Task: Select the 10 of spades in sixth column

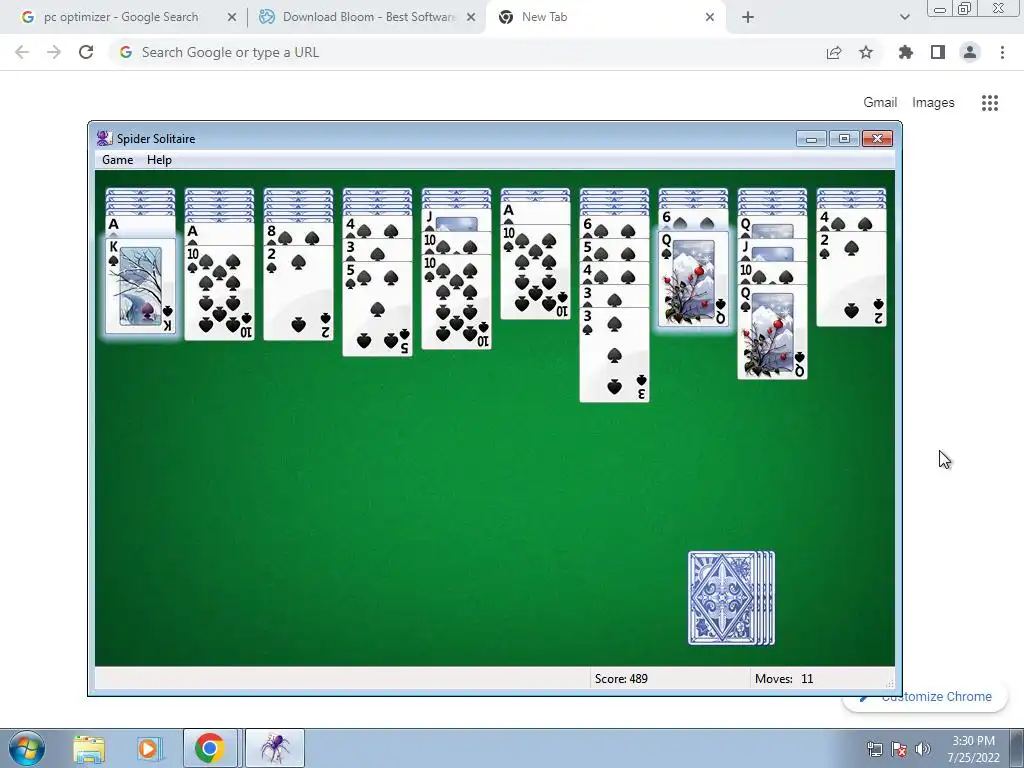Action: [536, 272]
